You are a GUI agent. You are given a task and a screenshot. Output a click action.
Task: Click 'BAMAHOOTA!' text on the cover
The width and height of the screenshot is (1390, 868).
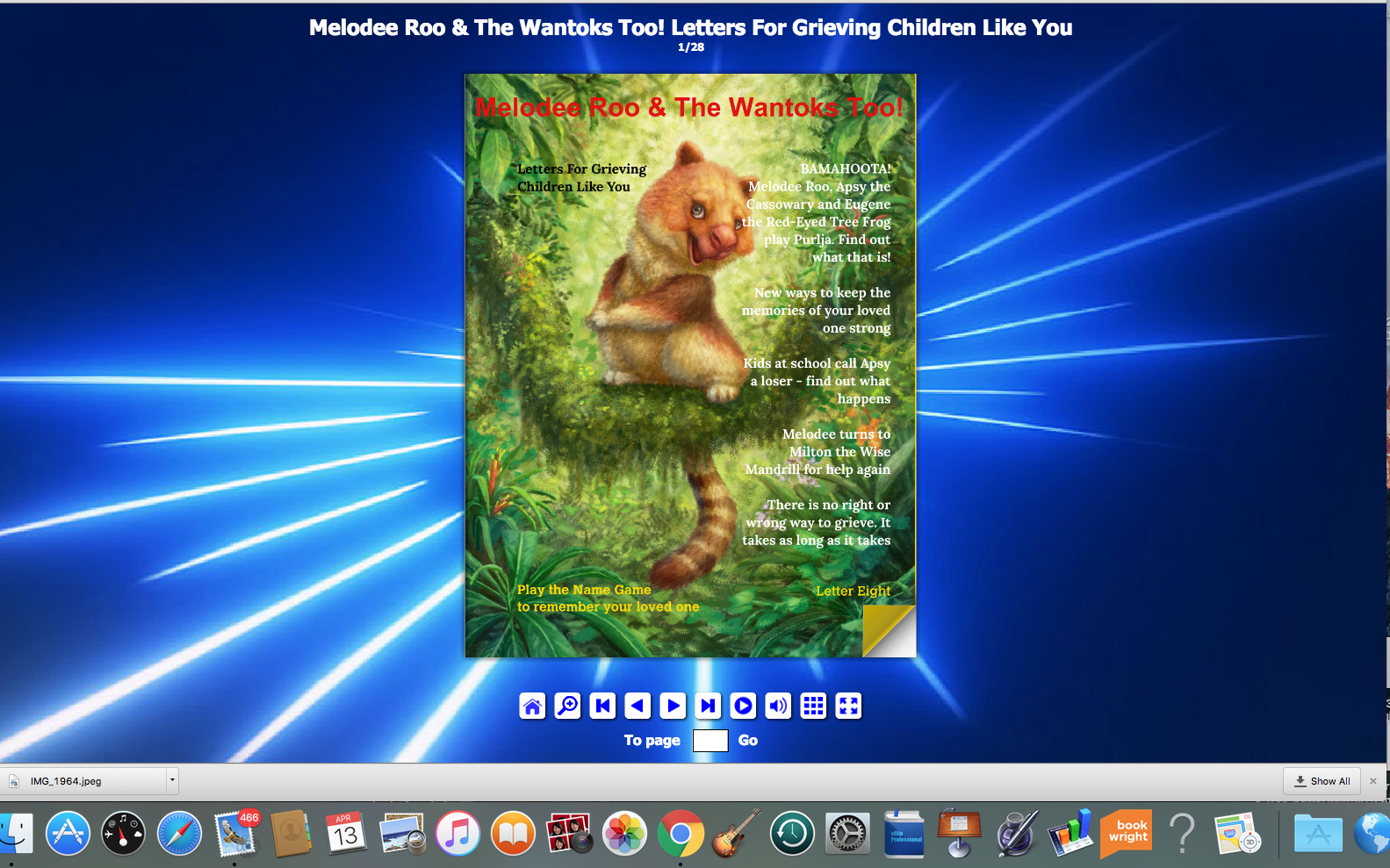click(x=846, y=169)
